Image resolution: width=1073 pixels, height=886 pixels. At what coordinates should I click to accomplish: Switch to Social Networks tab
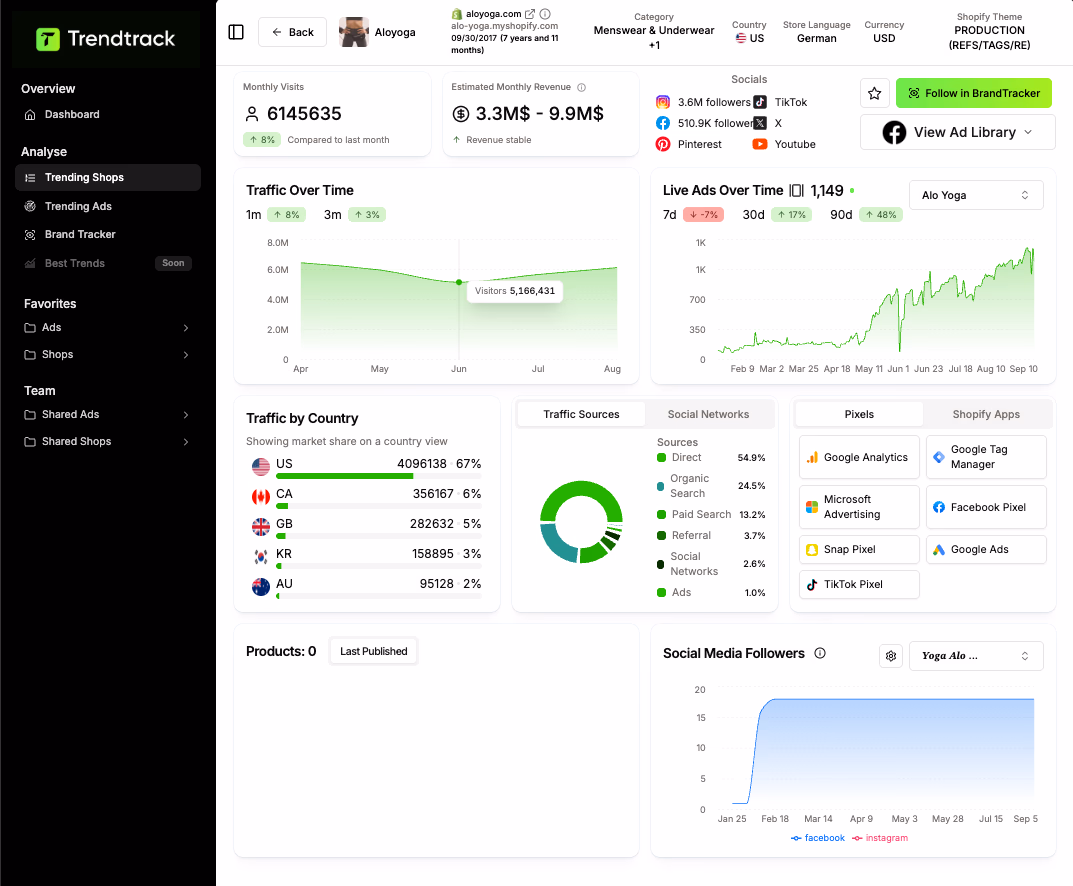pos(708,415)
